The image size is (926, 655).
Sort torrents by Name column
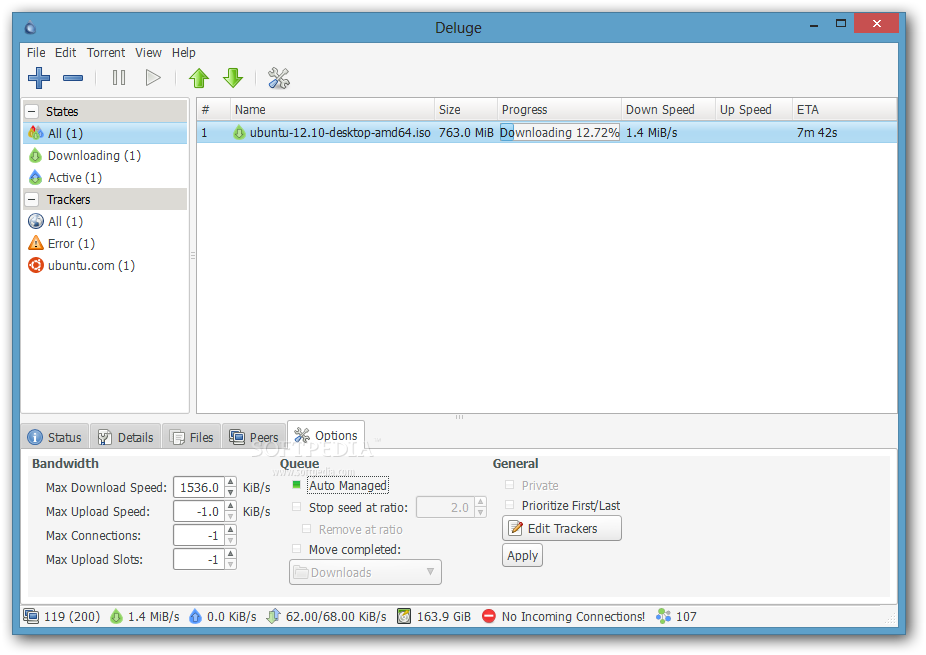(332, 110)
